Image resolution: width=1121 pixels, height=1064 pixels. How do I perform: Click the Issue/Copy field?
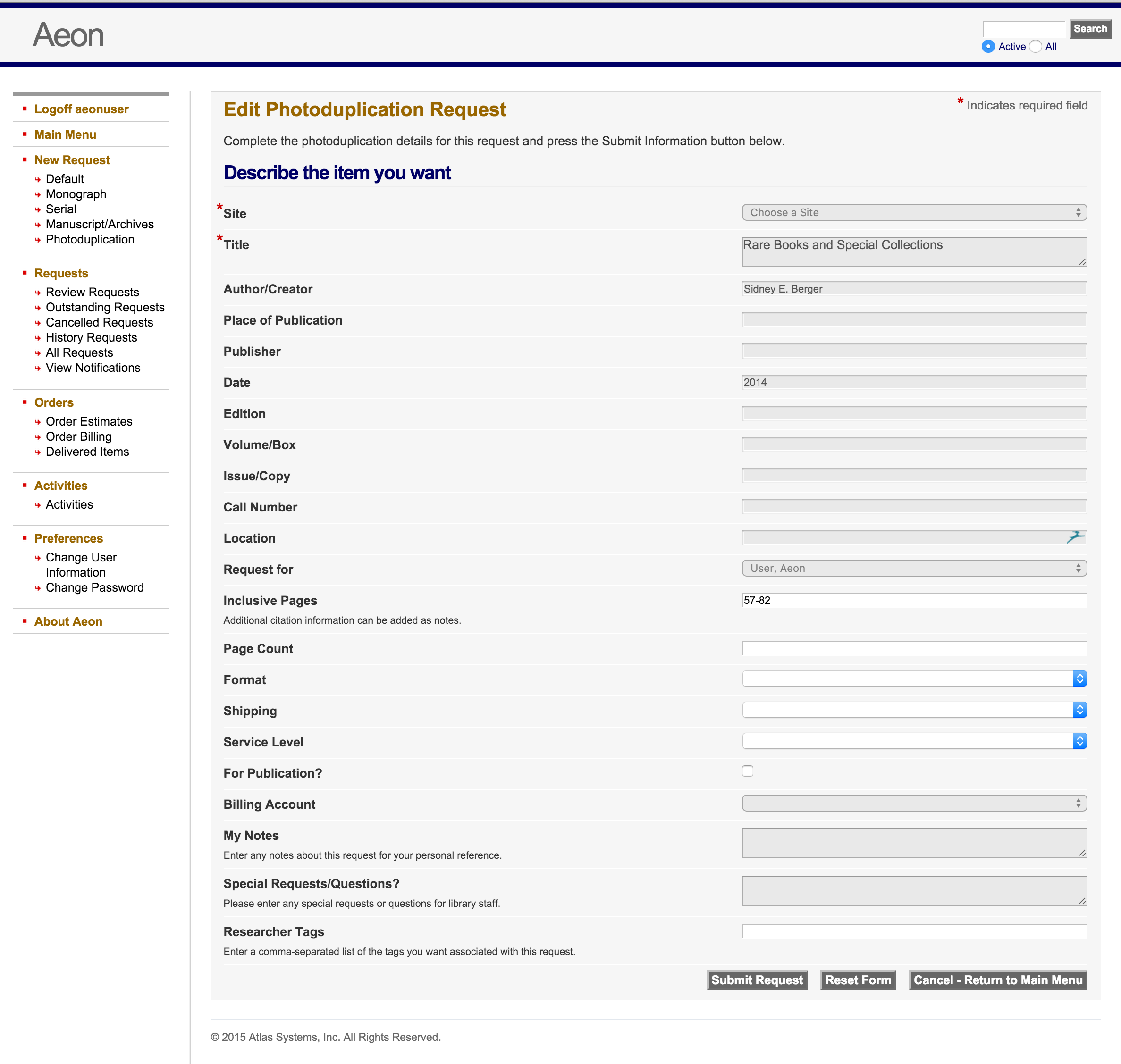pyautogui.click(x=914, y=476)
